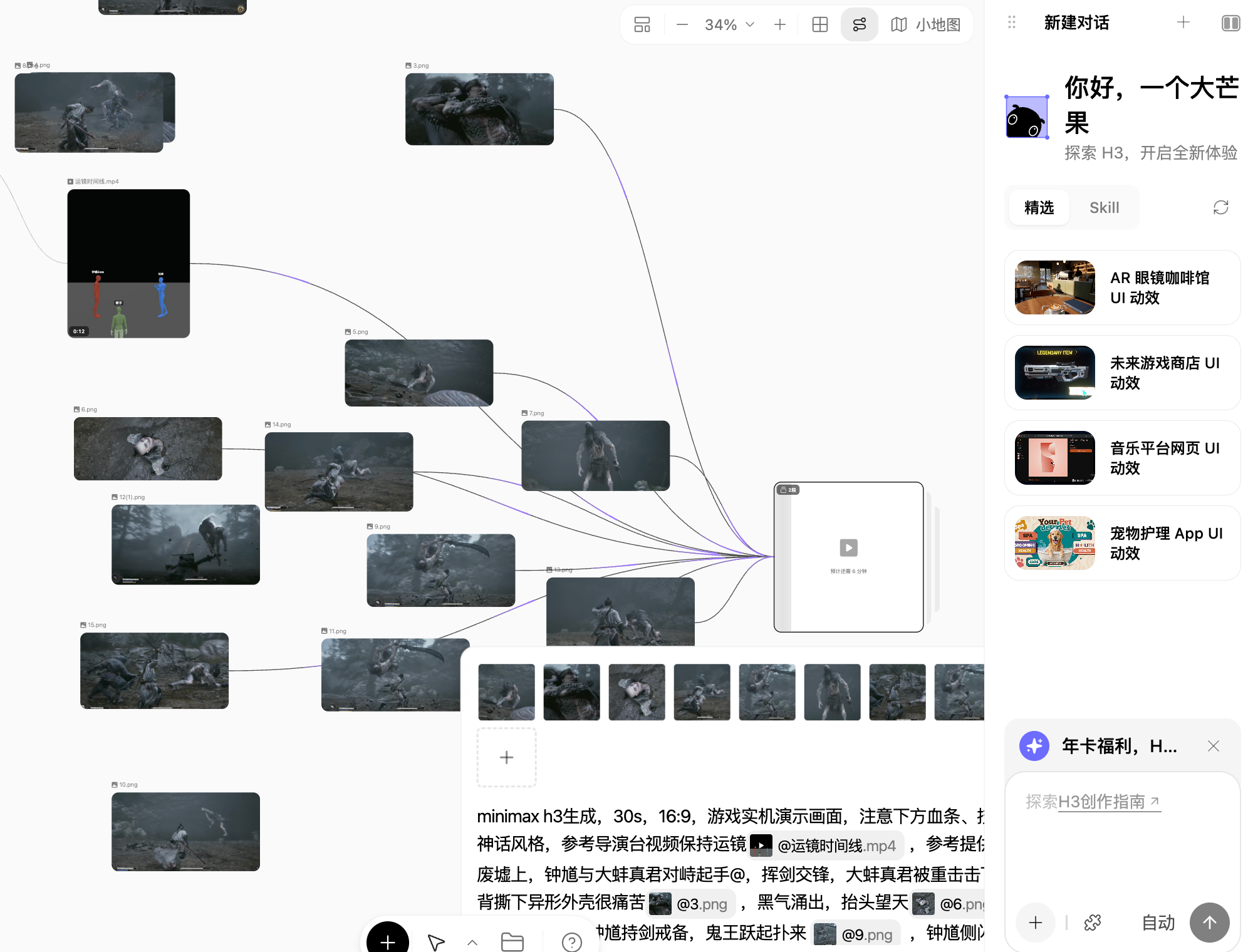Image resolution: width=1248 pixels, height=952 pixels.
Task: Click the puzzle-piece plugin icon in chat
Action: (x=1093, y=923)
